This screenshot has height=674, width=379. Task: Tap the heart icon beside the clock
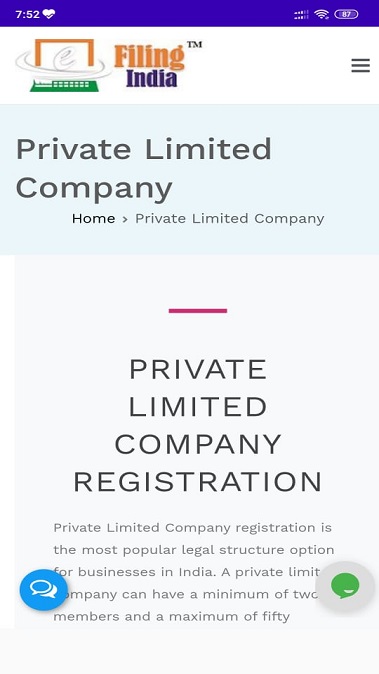(x=49, y=14)
